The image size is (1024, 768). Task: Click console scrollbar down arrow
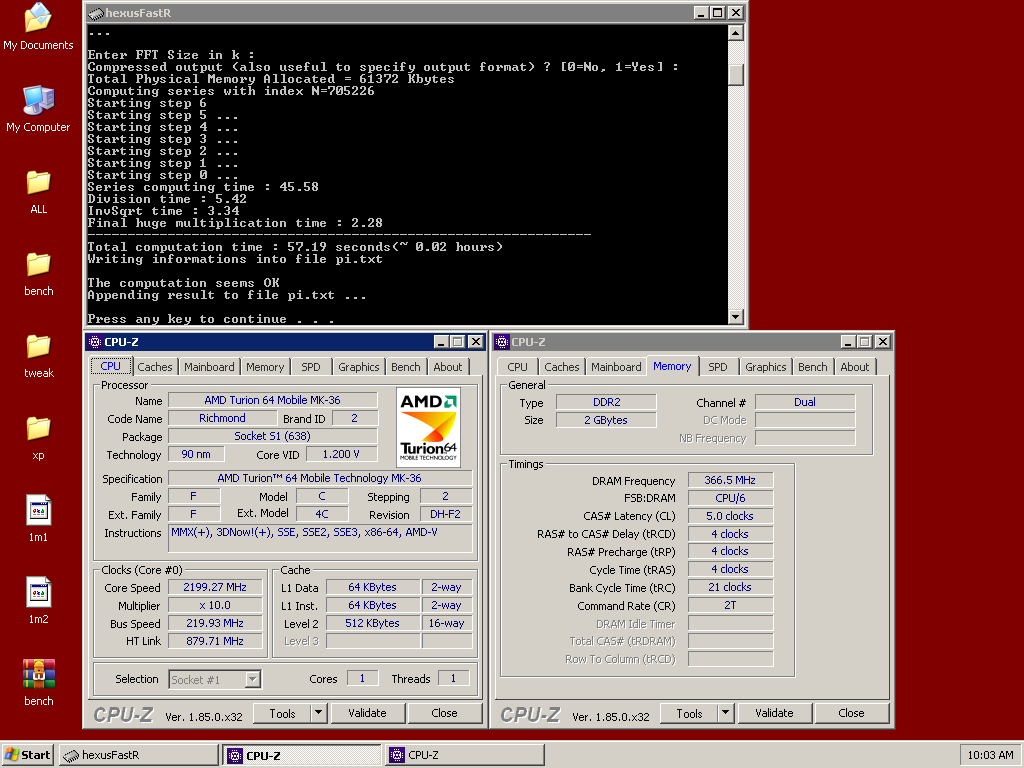coord(735,317)
